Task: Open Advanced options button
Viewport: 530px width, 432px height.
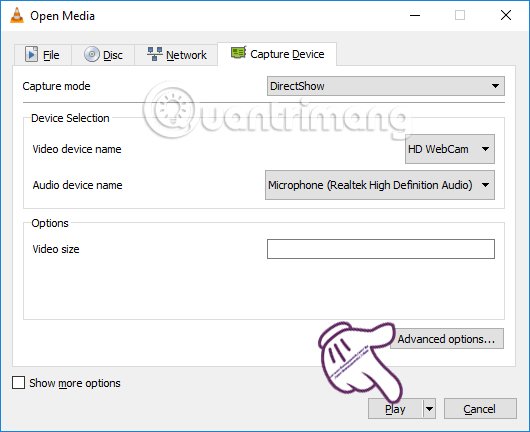Action: tap(447, 339)
